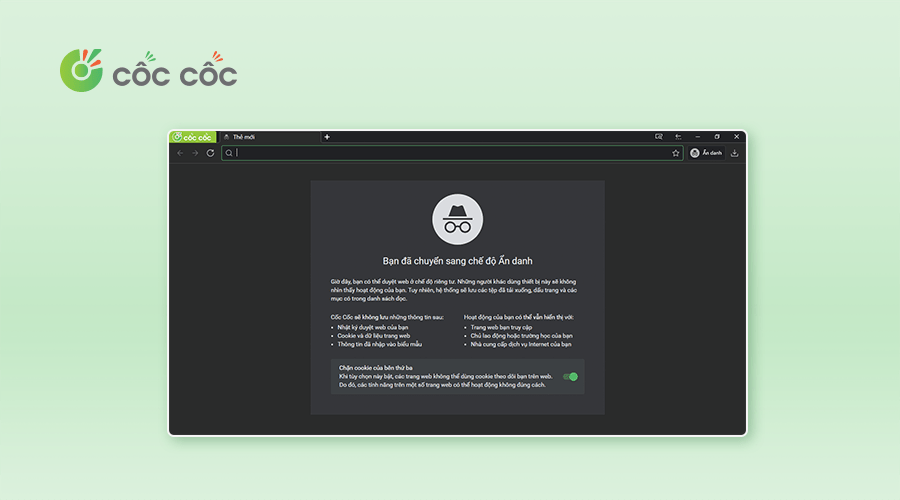Click the "Nhật ký duyệt web của bạn" bullet
Viewport: 900px width, 500px height.
tap(373, 327)
